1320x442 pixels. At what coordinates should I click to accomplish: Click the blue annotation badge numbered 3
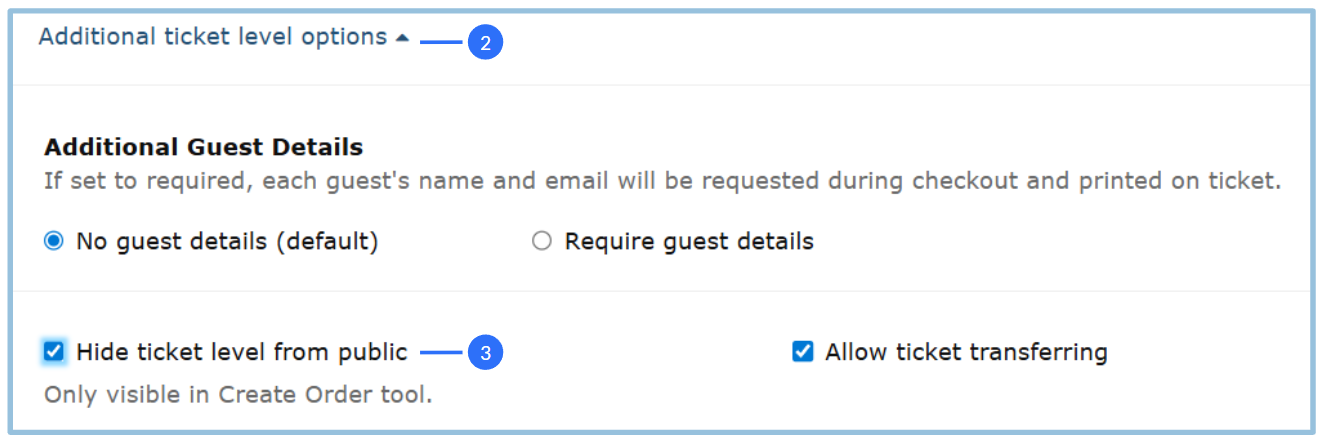tap(485, 352)
